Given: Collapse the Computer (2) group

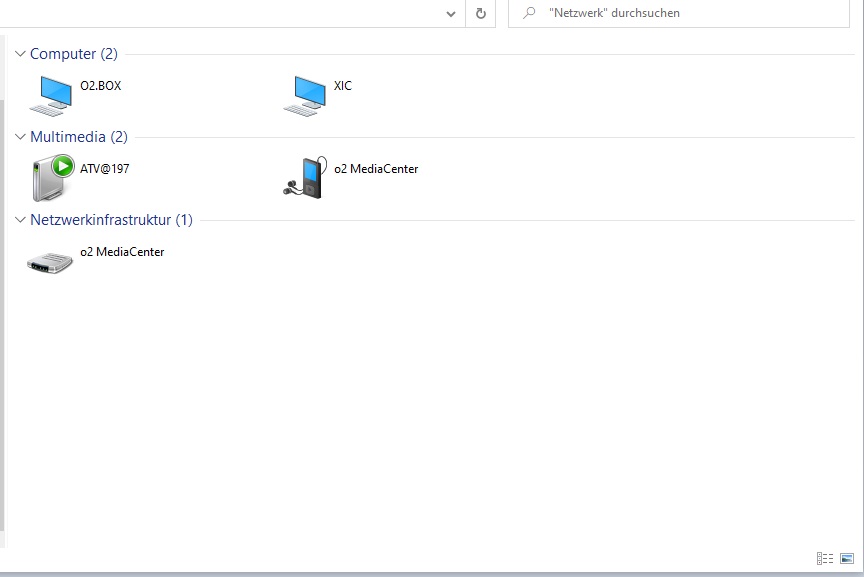Looking at the screenshot, I should 20,54.
